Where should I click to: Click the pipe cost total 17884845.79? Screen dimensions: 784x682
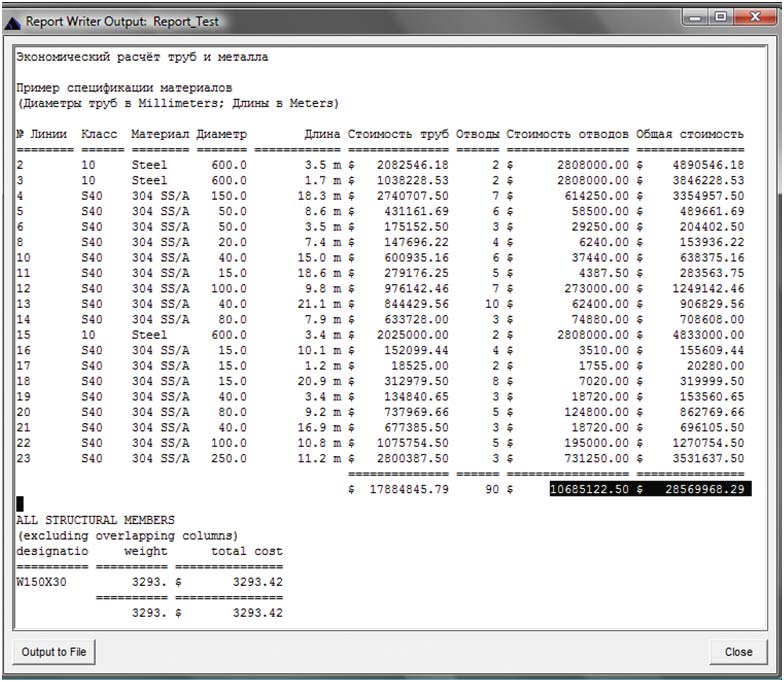(408, 489)
